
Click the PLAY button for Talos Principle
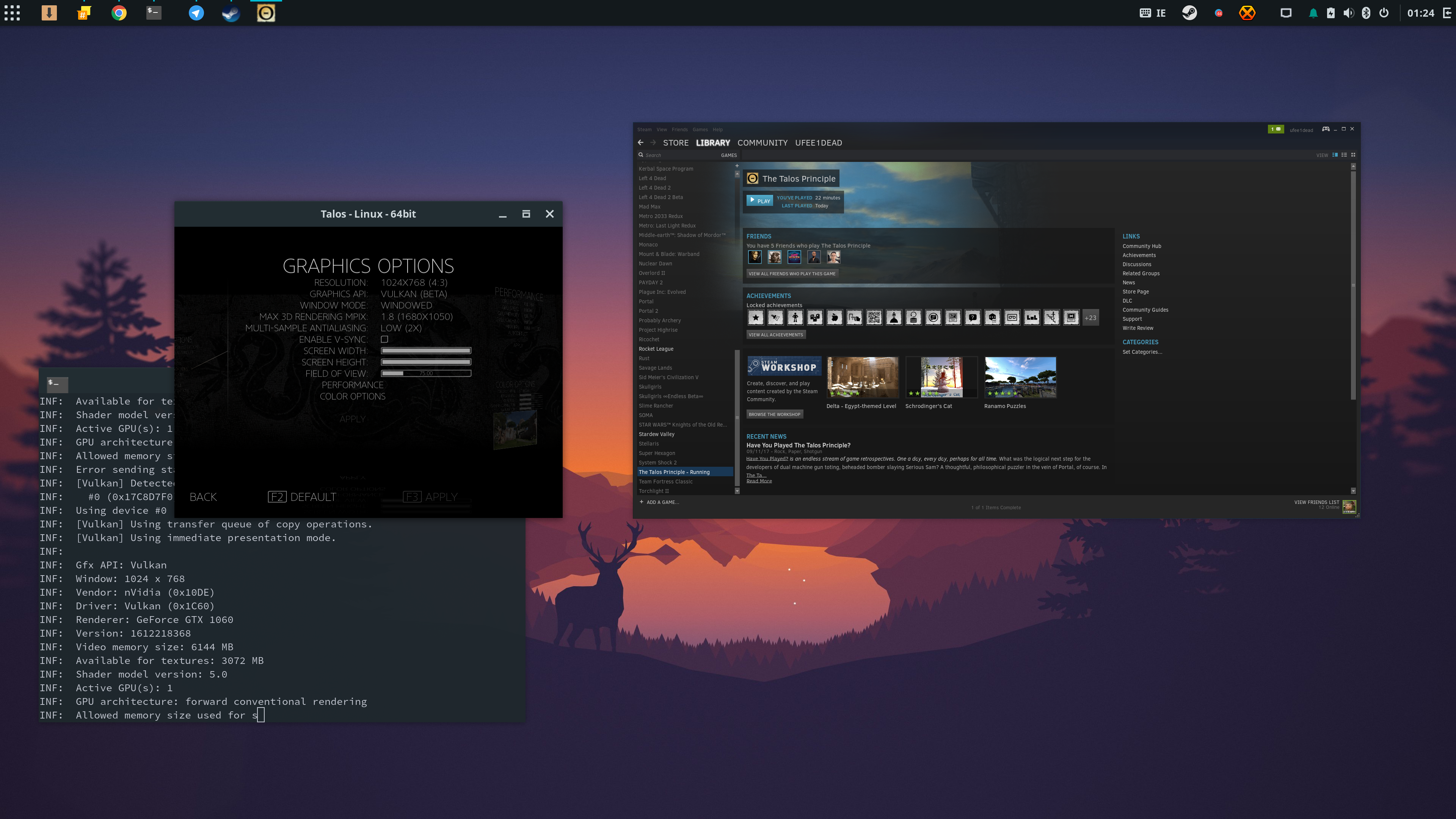[759, 201]
